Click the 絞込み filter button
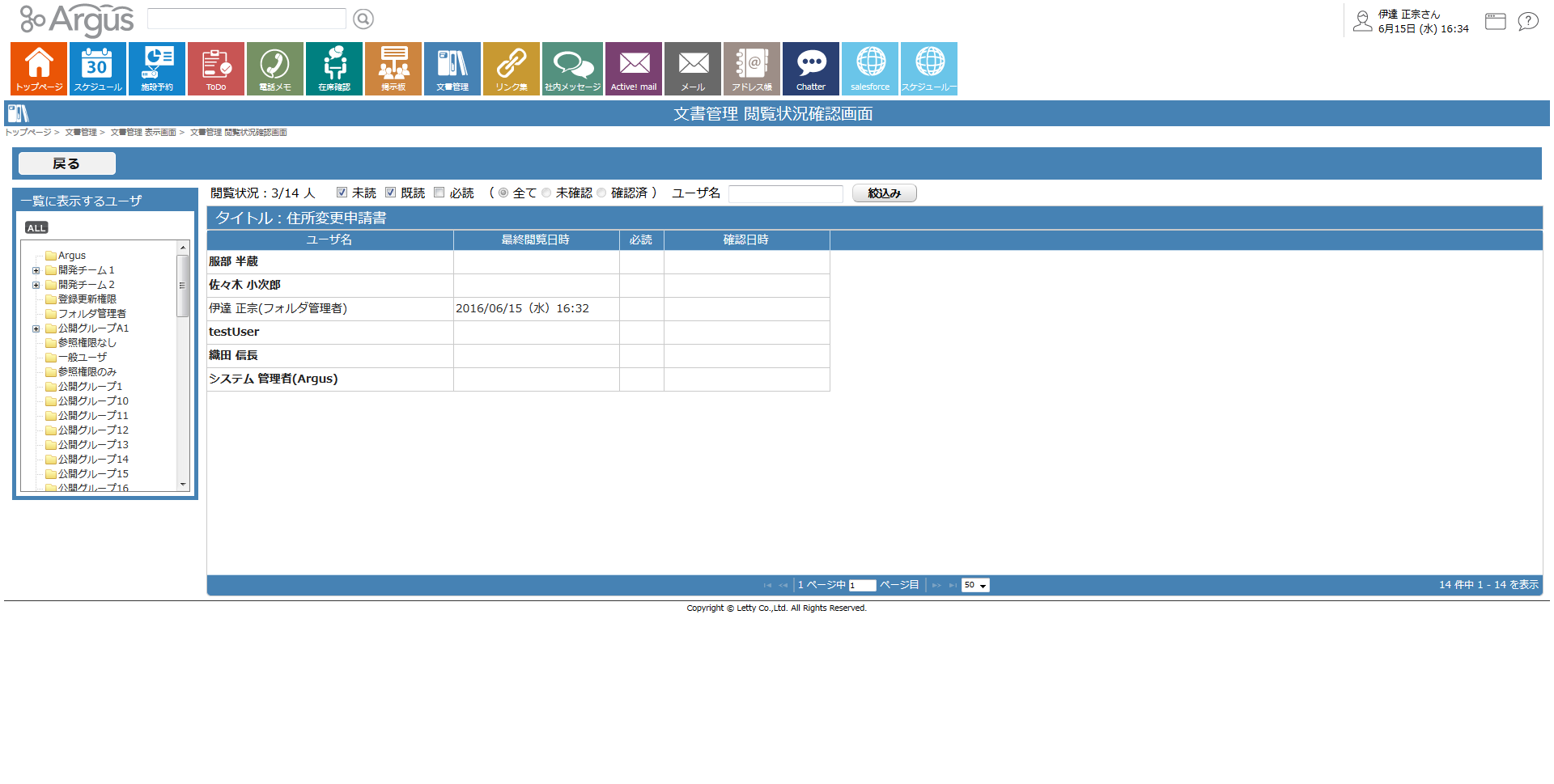 pos(885,193)
